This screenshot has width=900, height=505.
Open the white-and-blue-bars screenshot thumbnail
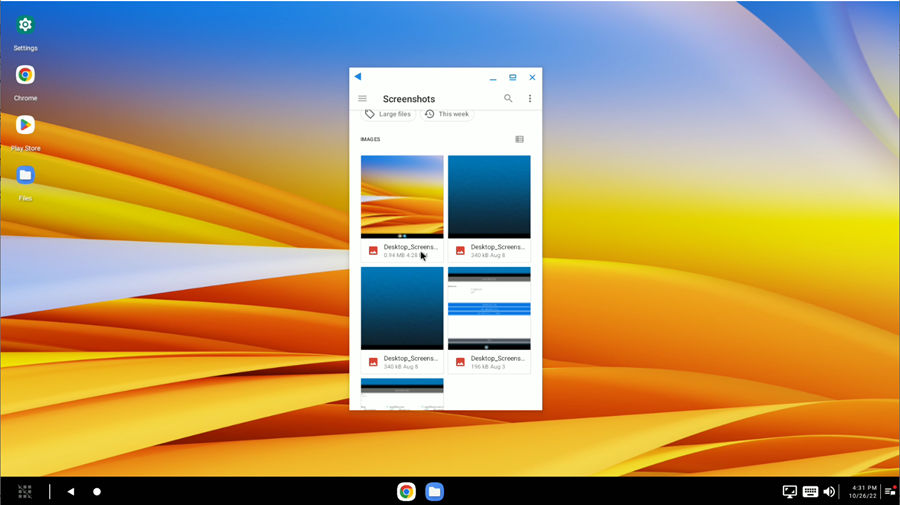489,308
